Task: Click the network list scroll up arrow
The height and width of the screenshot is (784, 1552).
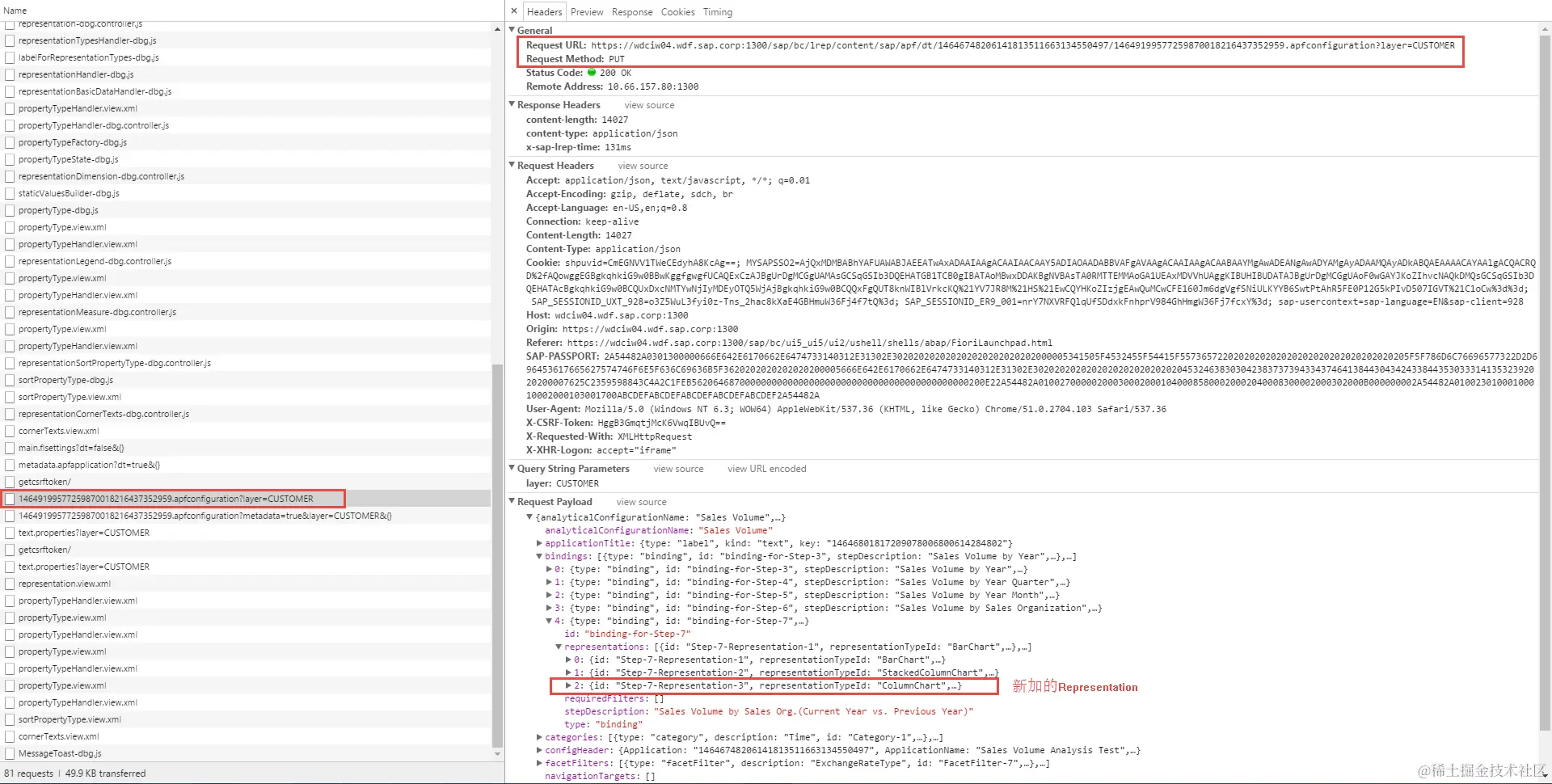Action: point(497,29)
